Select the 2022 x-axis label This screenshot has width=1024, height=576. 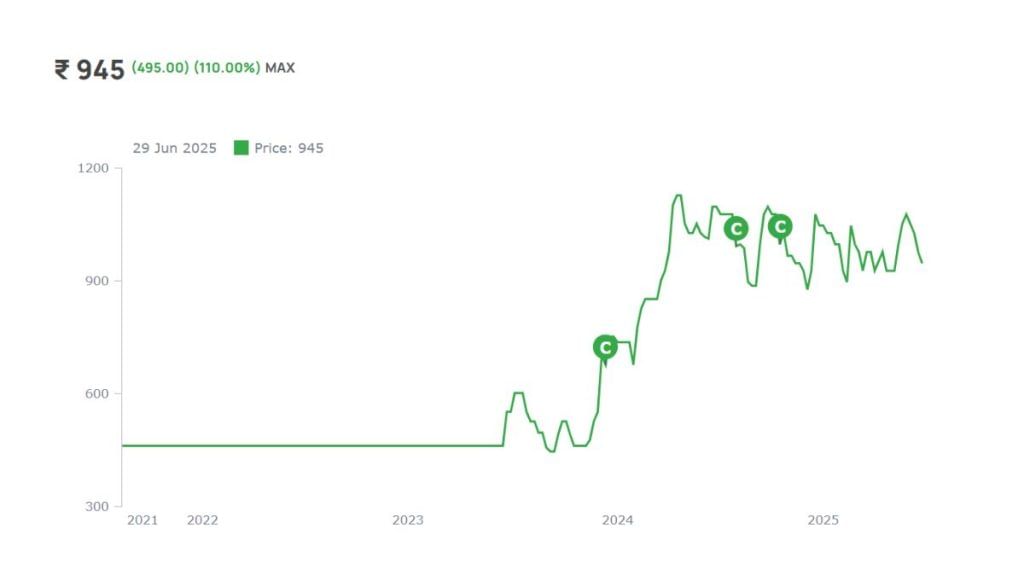[x=202, y=520]
